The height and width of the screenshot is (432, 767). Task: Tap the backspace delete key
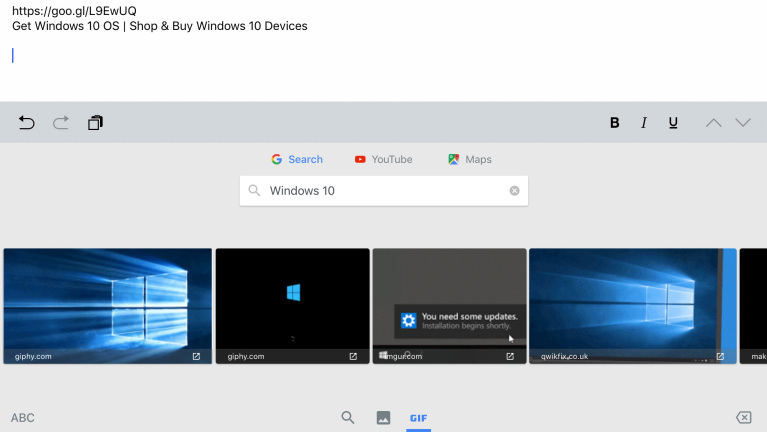(x=744, y=417)
